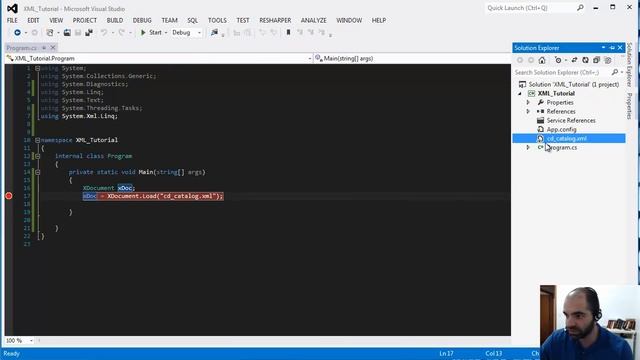Collapse the using directives outlining box
The height and width of the screenshot is (360, 640).
38,68
